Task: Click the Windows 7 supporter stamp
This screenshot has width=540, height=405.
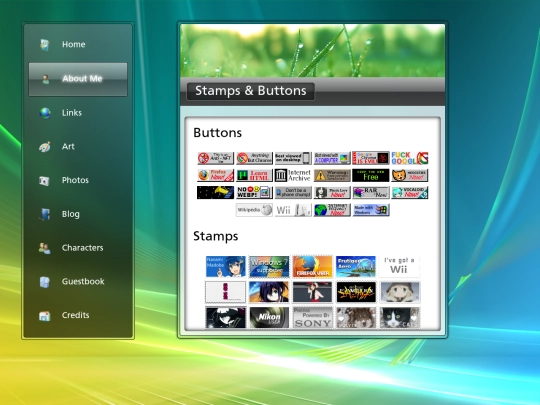Action: (x=269, y=267)
